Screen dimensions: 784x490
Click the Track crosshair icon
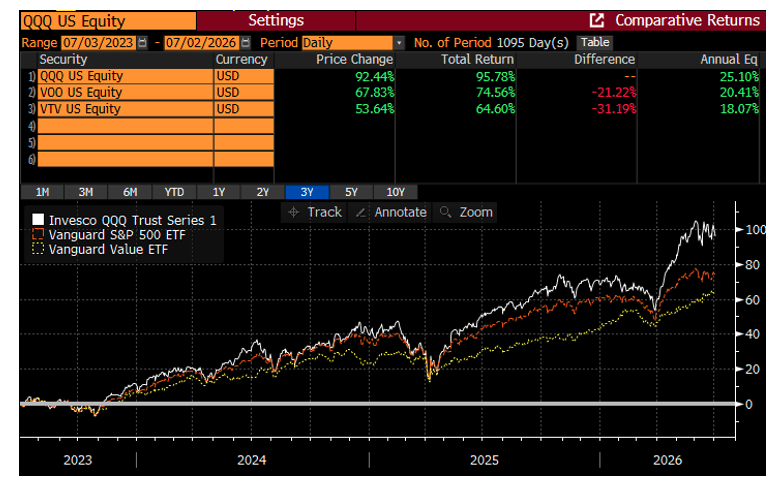[x=294, y=212]
